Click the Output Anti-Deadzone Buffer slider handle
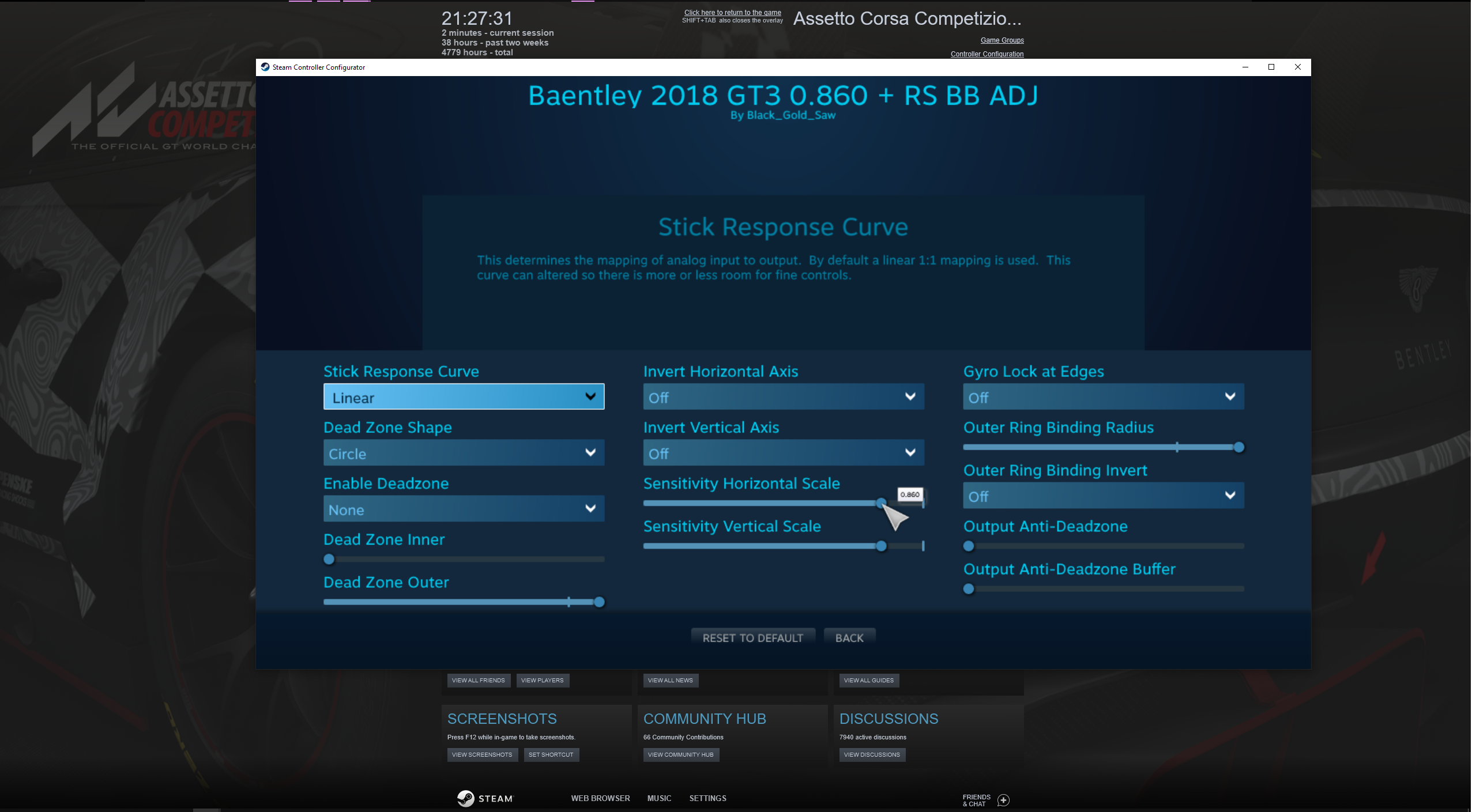This screenshot has width=1472, height=812. pyautogui.click(x=969, y=589)
